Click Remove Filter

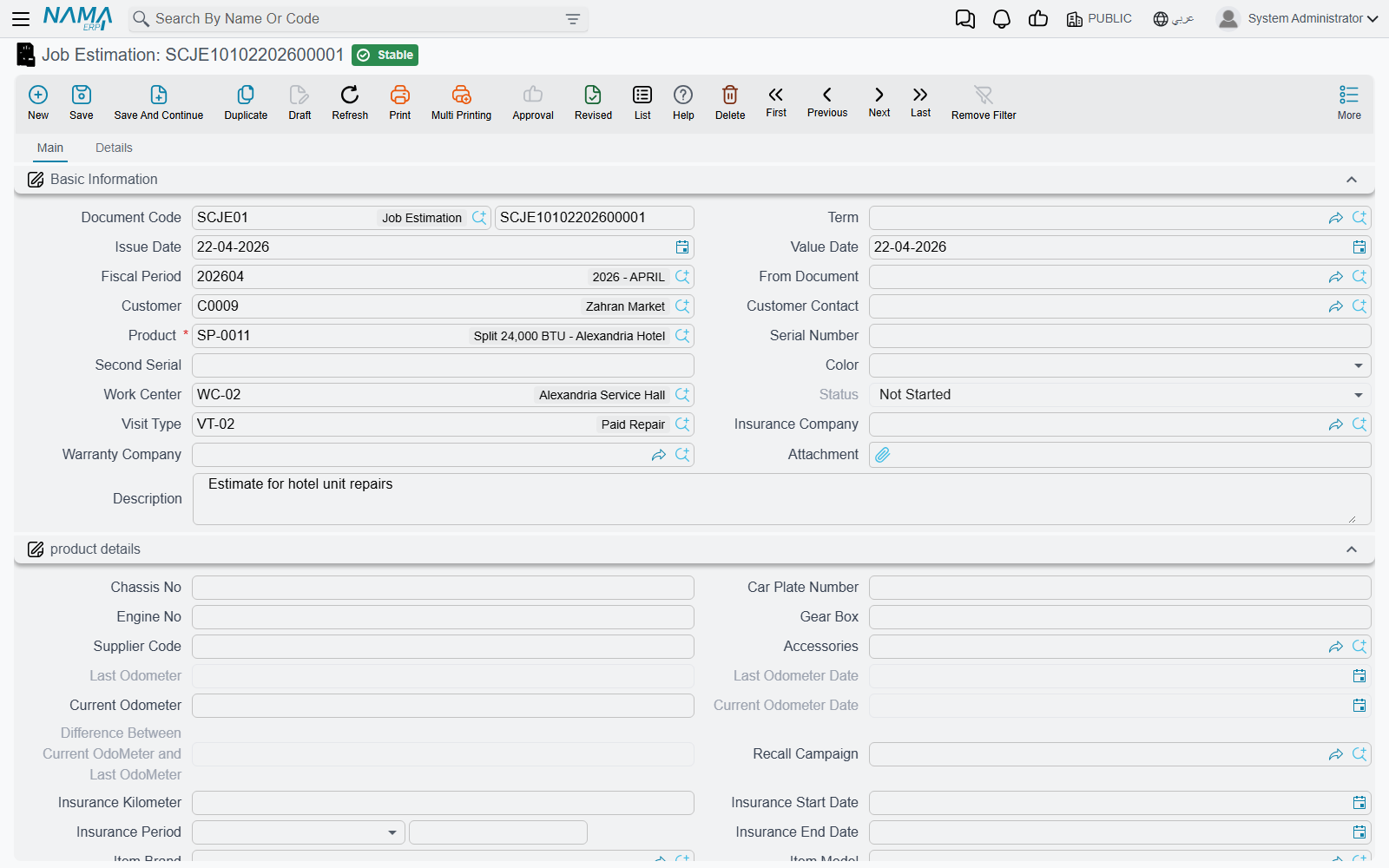coord(984,102)
